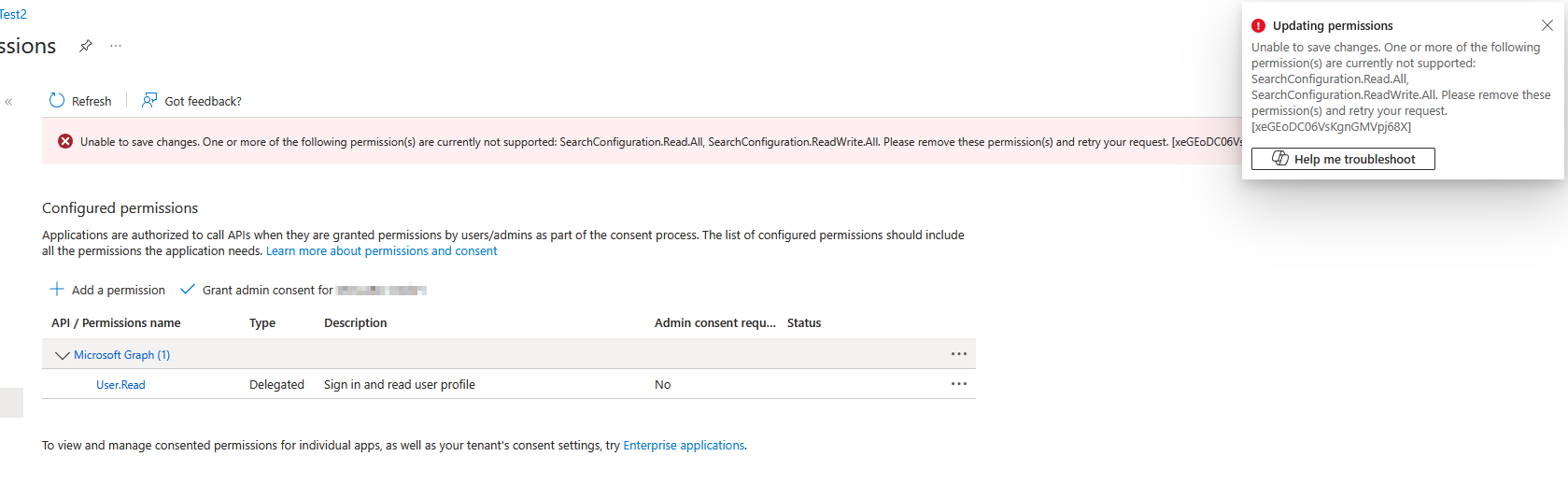1568x499 pixels.
Task: Open more options for Microsoft Graph row
Action: pyautogui.click(x=958, y=354)
